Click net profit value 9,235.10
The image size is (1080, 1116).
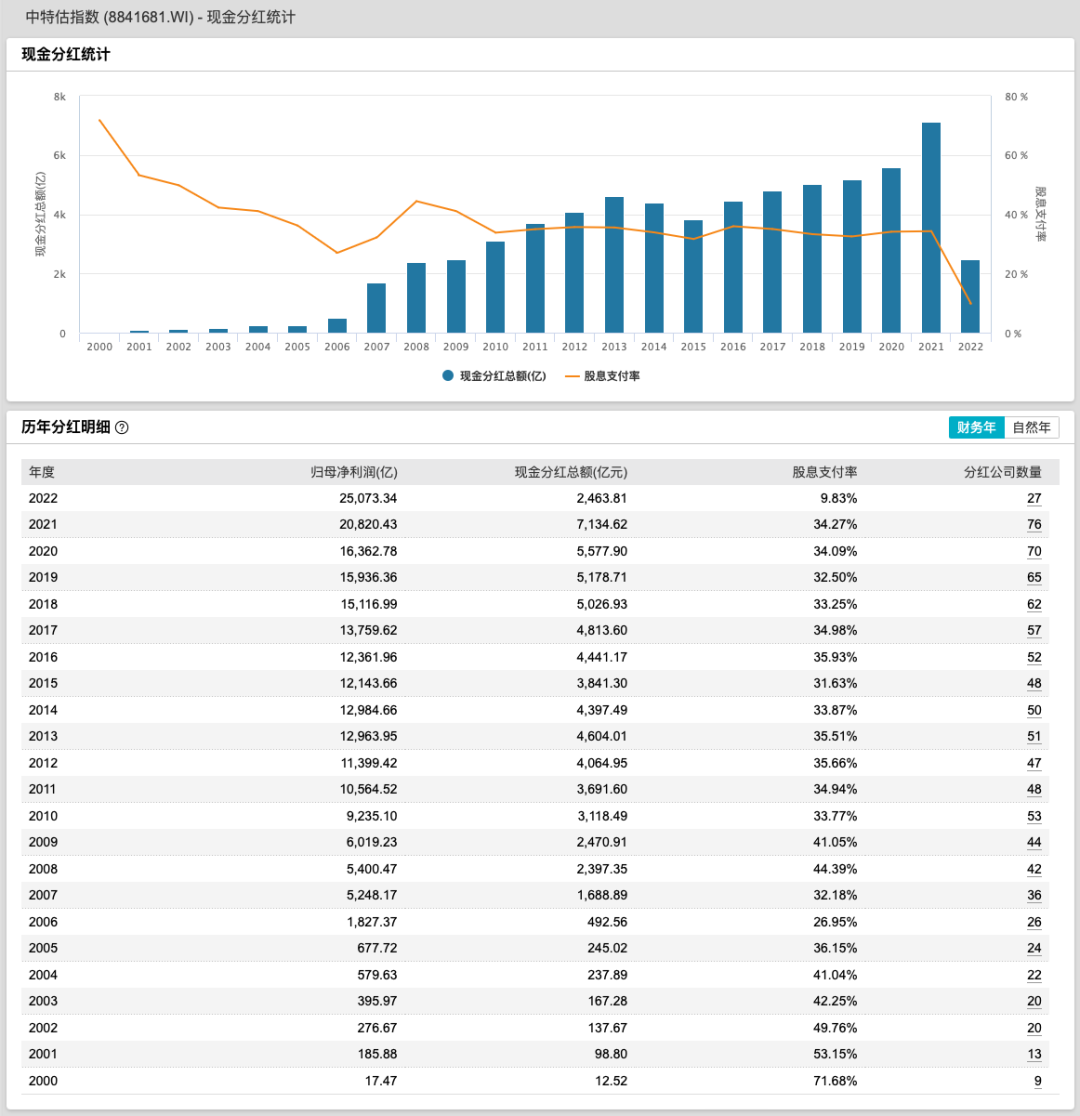coord(372,816)
